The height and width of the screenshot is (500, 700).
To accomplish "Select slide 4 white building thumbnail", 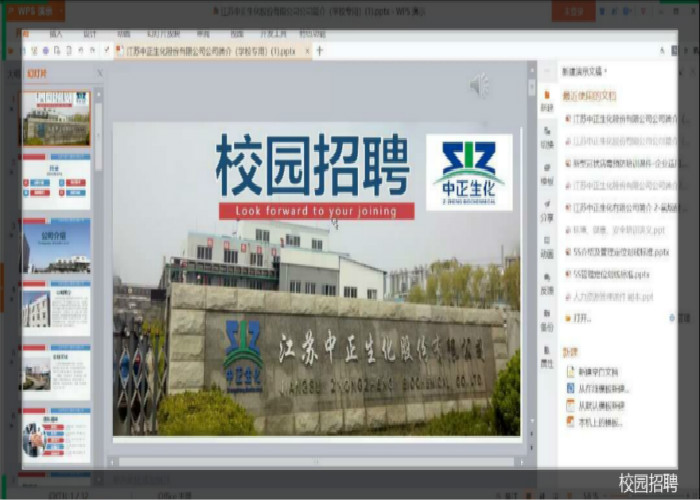I will click(x=56, y=308).
